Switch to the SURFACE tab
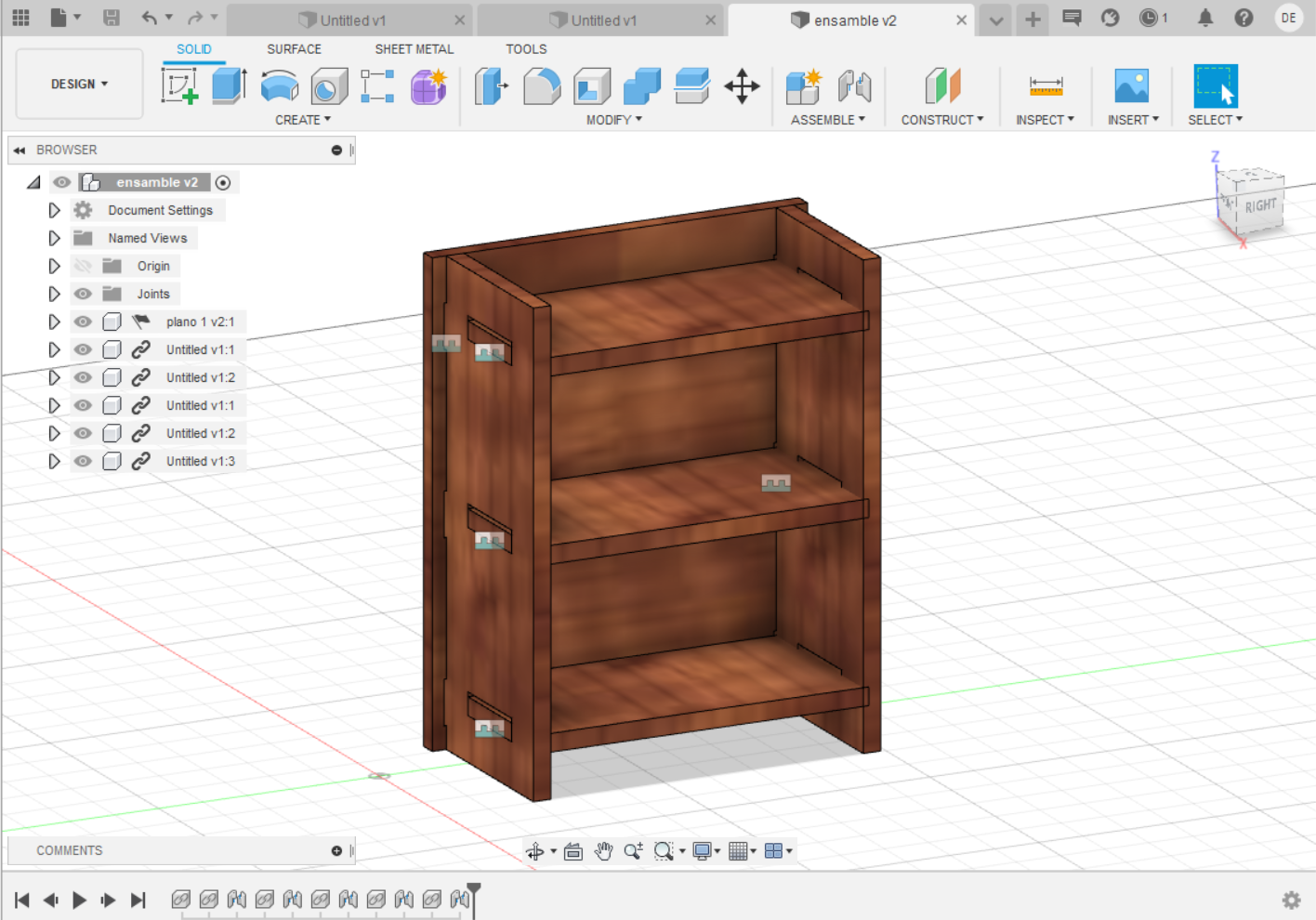Viewport: 1316px width, 920px height. click(294, 49)
